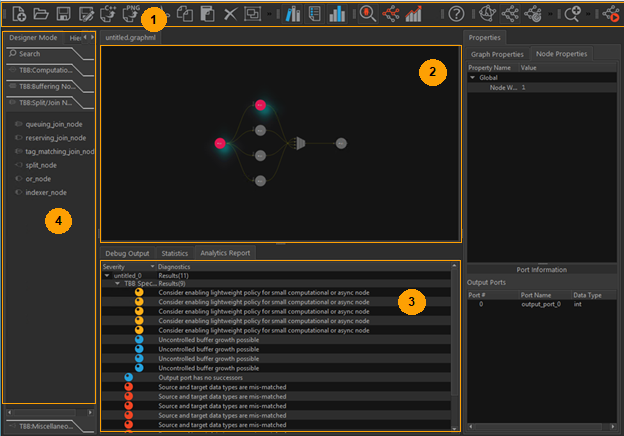
Task: Save the graph using the floppy disk icon
Action: pos(63,14)
